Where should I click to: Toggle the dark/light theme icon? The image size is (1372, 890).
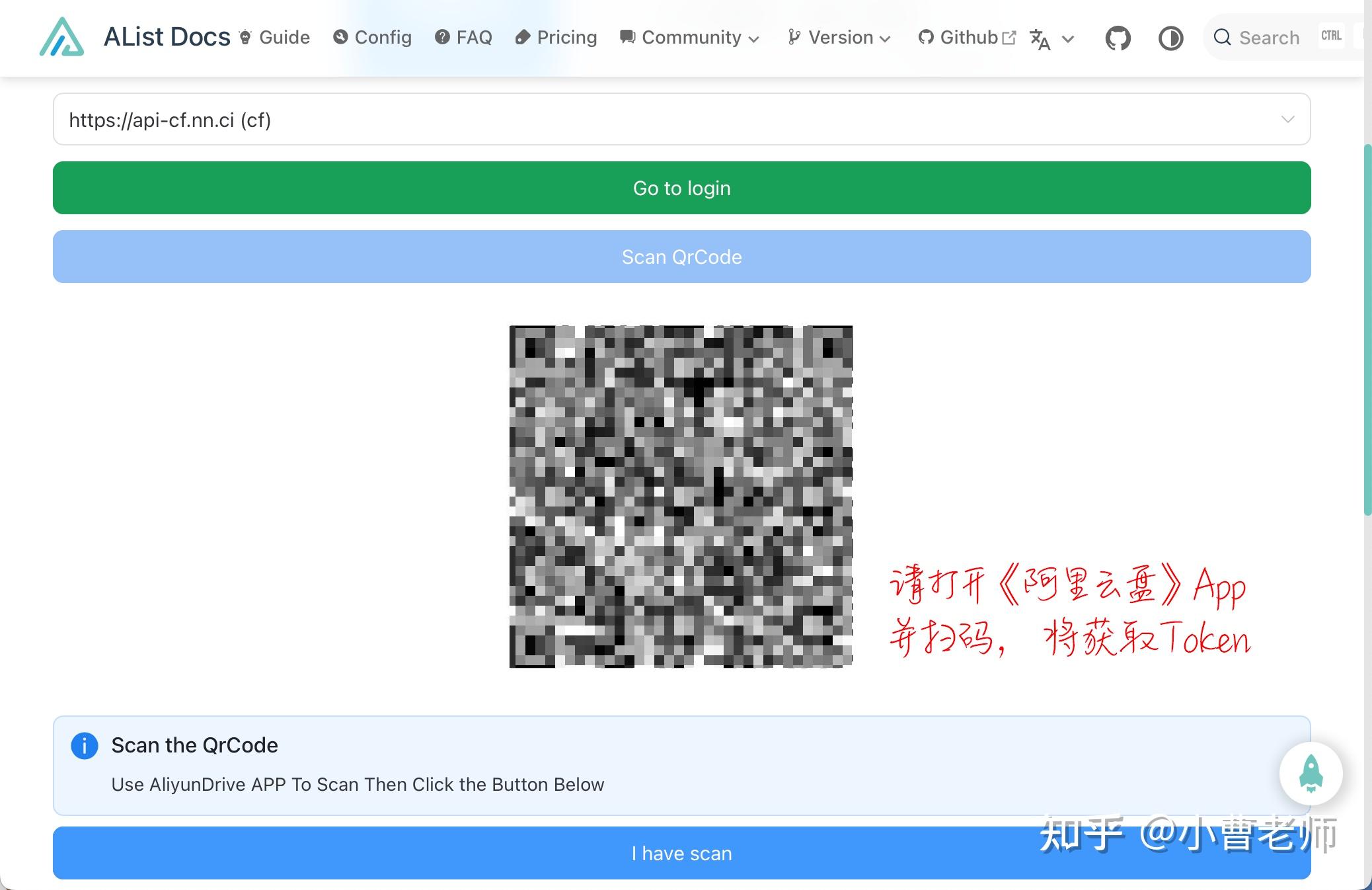click(x=1171, y=38)
